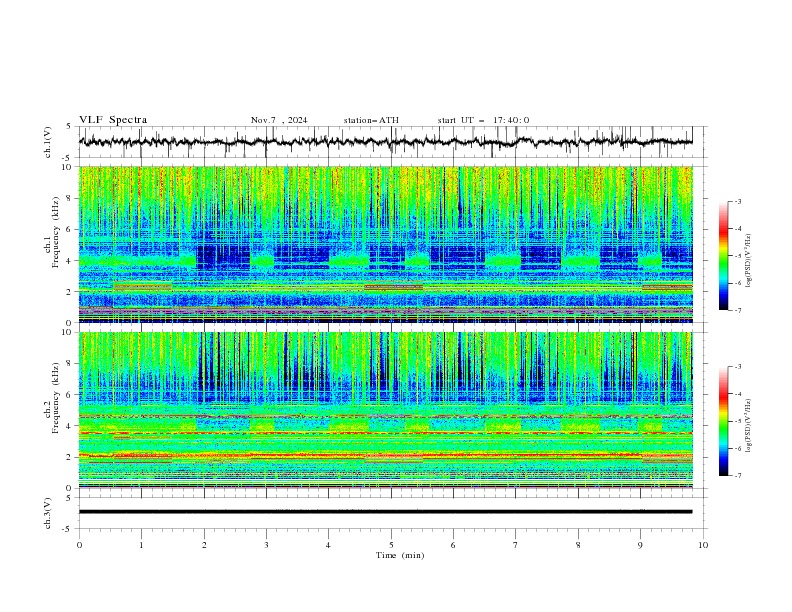The width and height of the screenshot is (792, 612).
Task: Click the ch.1 spectrogram panel
Action: click(x=385, y=244)
